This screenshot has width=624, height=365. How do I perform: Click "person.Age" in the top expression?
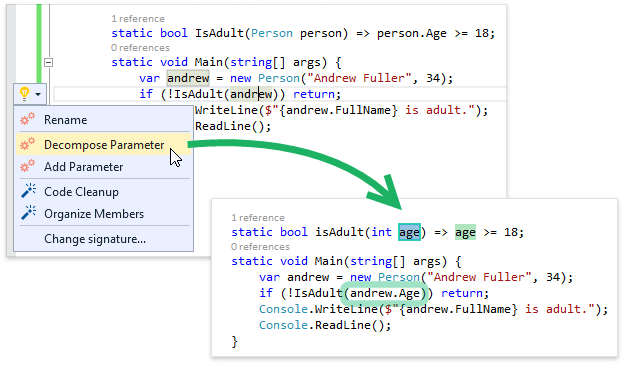412,34
